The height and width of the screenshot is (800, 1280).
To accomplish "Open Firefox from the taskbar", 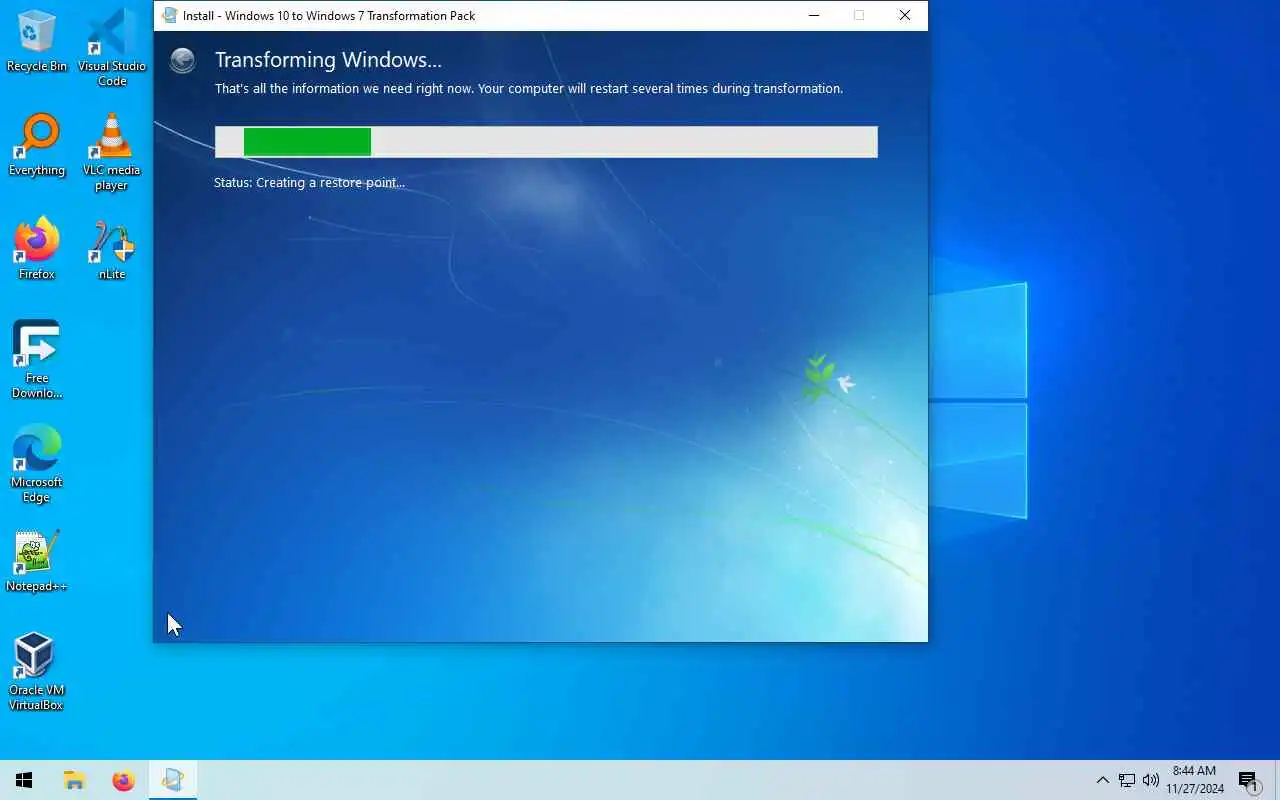I will [x=123, y=780].
